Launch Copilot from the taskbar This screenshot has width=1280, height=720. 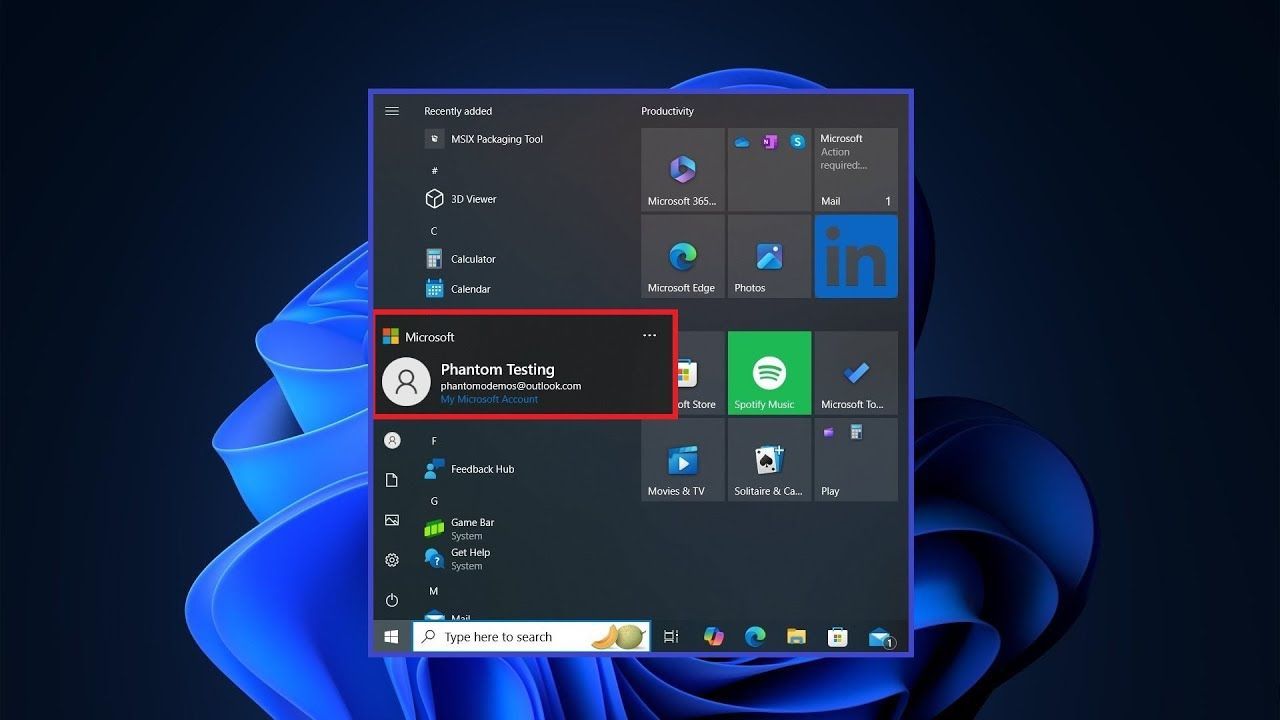coord(713,637)
